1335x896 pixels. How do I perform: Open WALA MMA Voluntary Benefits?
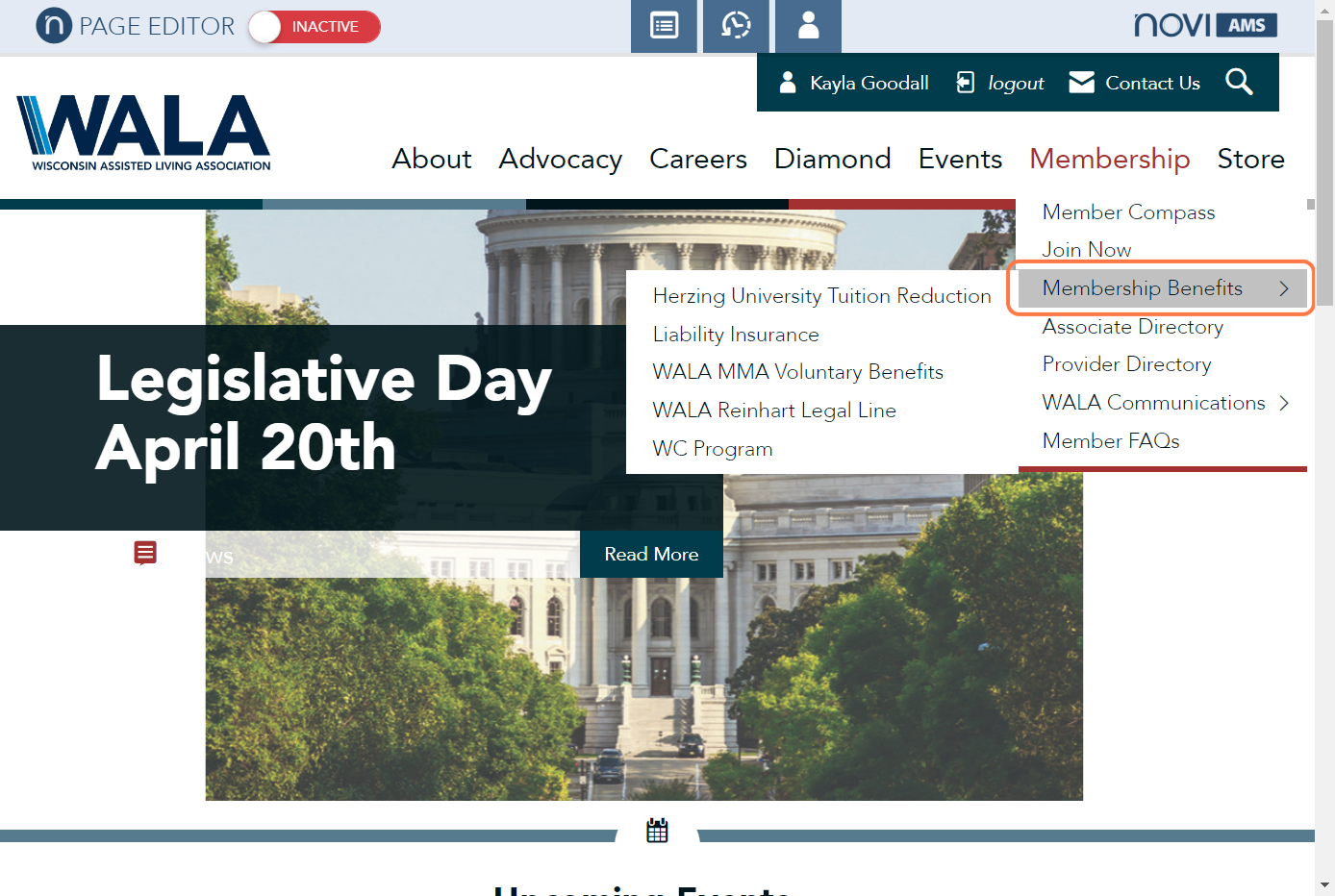point(797,372)
